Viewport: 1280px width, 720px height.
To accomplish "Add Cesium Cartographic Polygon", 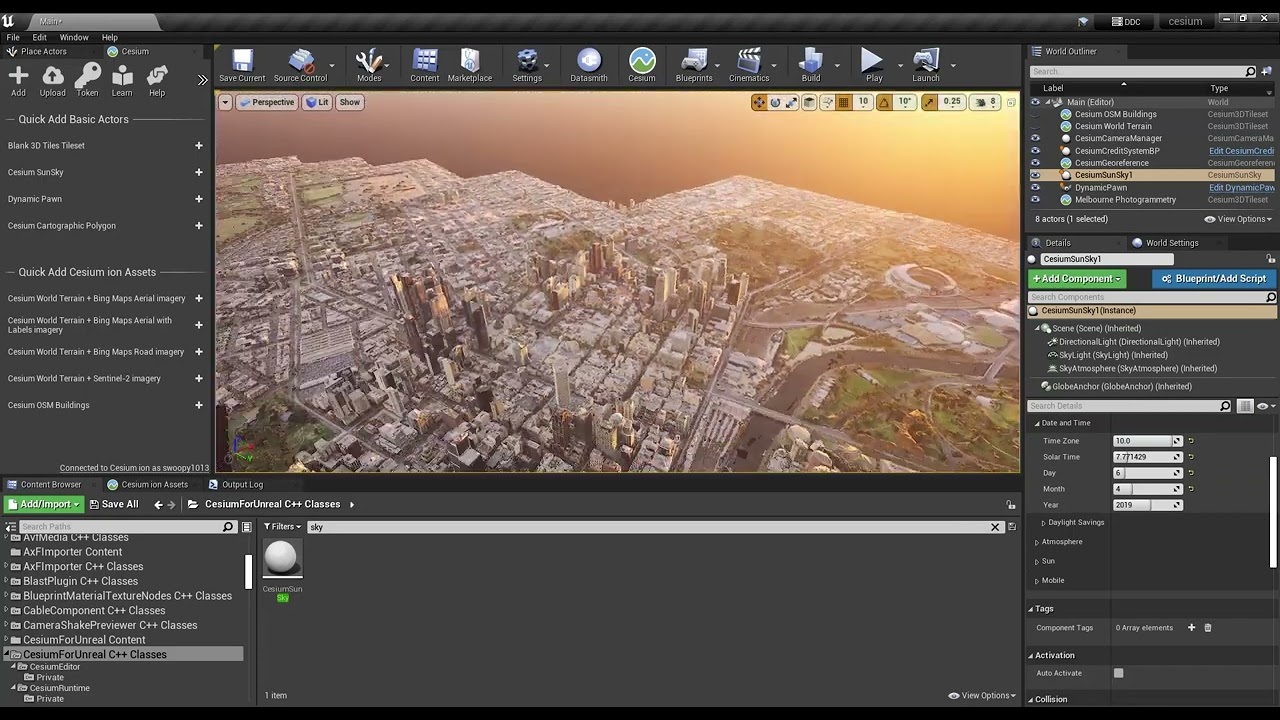I will [x=198, y=226].
